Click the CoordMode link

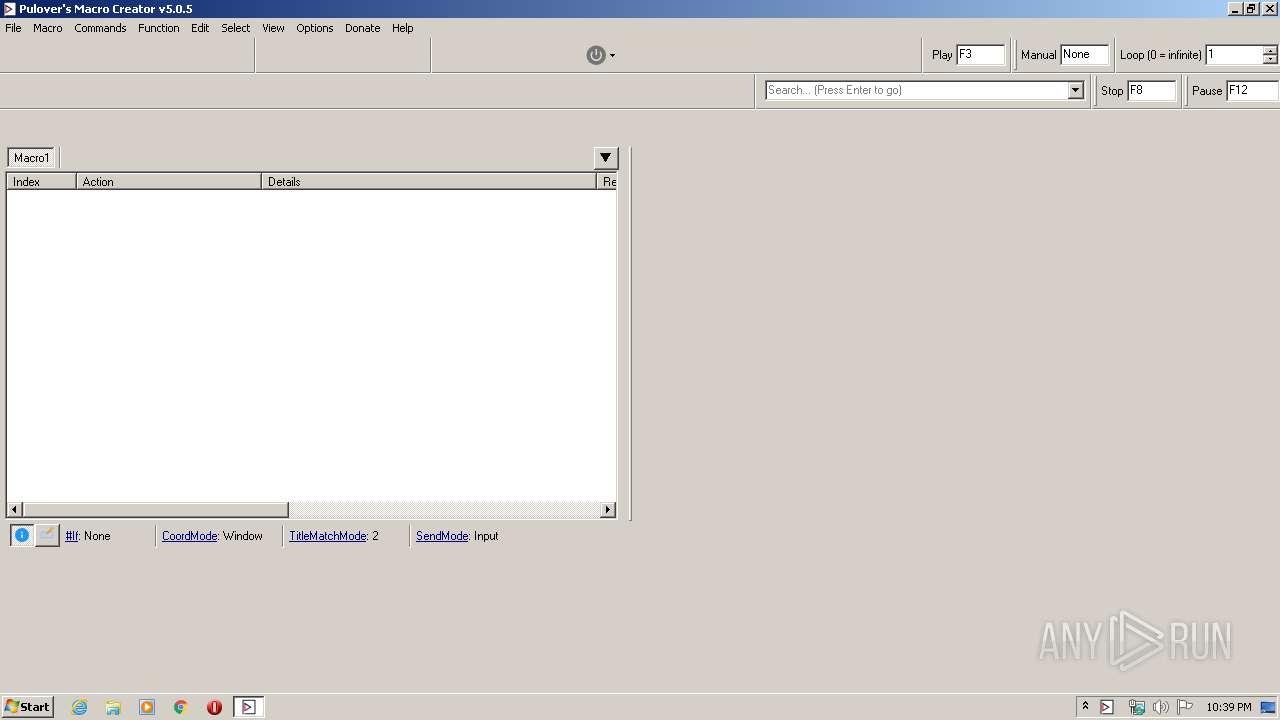[190, 536]
